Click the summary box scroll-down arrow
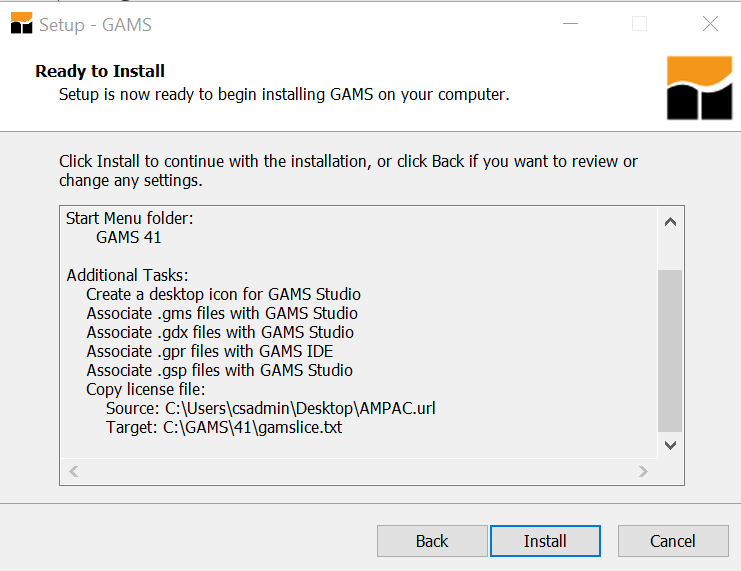The width and height of the screenshot is (741, 571). (x=670, y=445)
